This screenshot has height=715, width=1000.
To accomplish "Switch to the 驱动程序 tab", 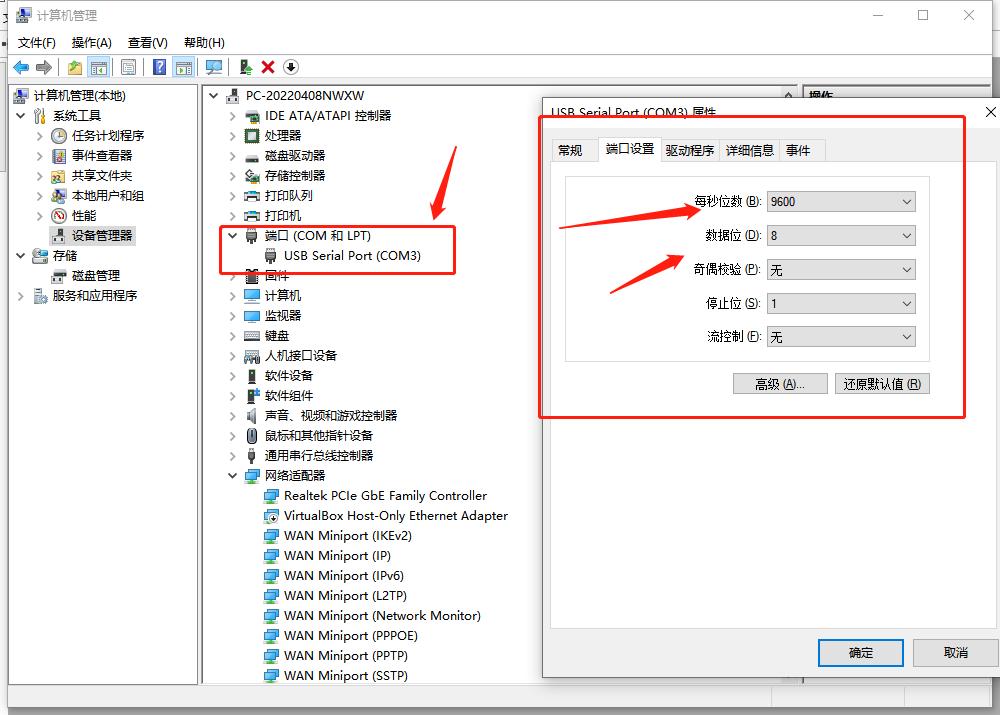I will pyautogui.click(x=690, y=150).
